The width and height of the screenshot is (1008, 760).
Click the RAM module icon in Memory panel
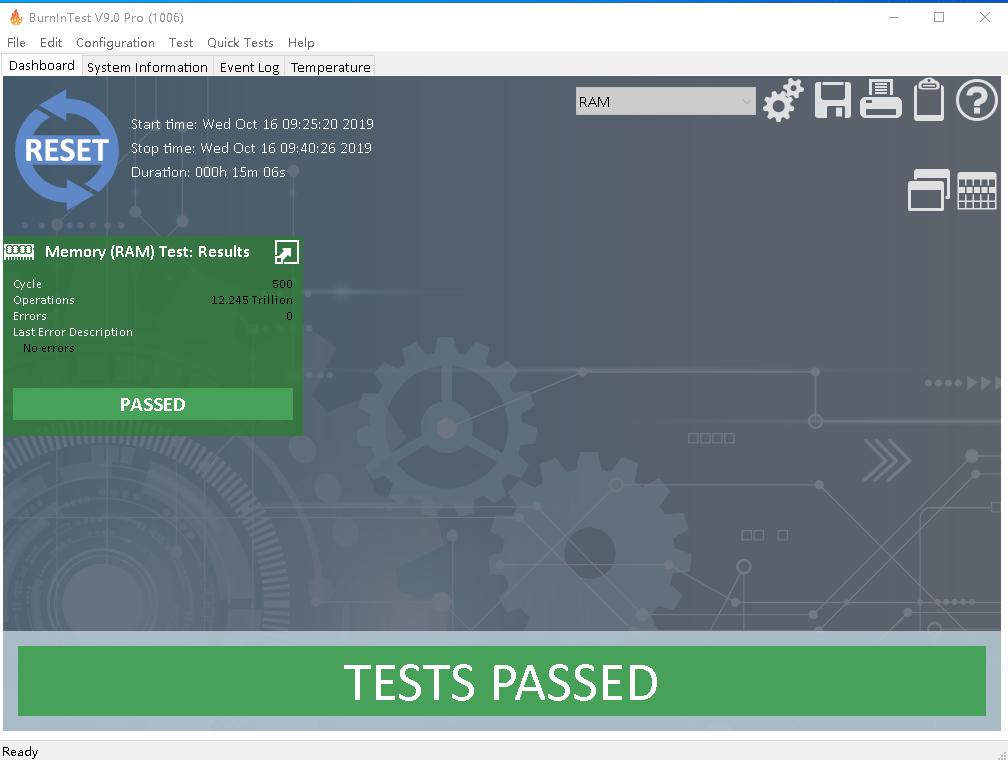(x=19, y=251)
